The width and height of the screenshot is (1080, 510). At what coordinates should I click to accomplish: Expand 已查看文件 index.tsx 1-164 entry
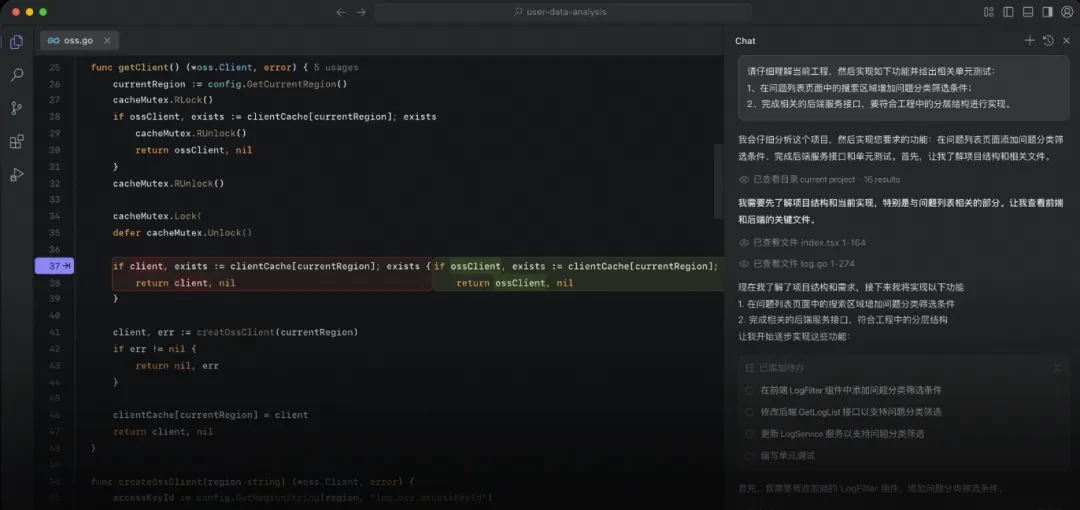click(x=802, y=243)
